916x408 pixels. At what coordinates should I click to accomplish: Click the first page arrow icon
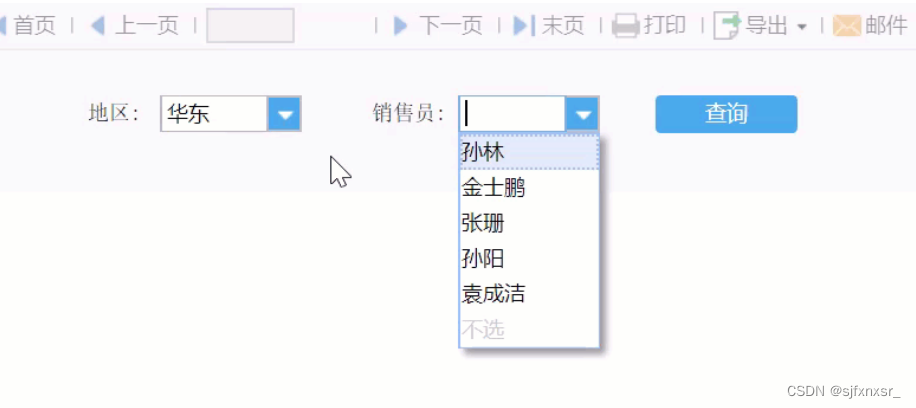pos(3,26)
